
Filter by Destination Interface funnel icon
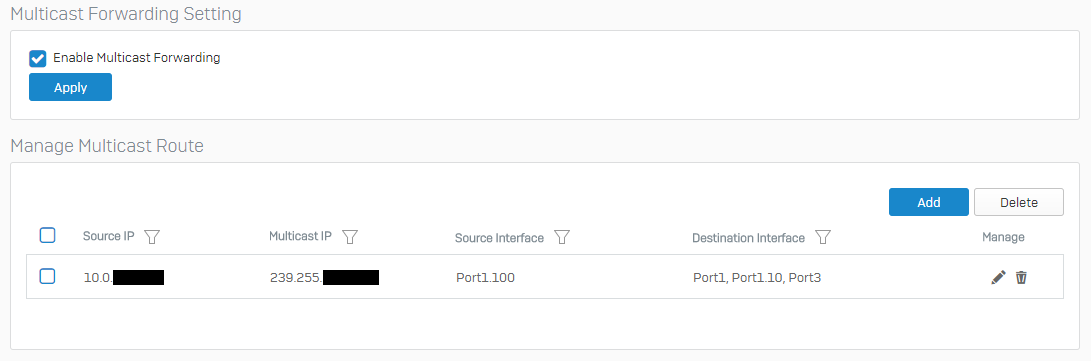point(823,237)
